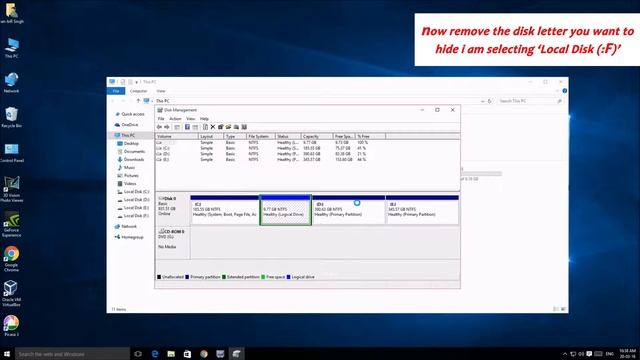Launch Chrome from the taskbar
Screen dimensions: 640x360
pyautogui.click(x=204, y=354)
